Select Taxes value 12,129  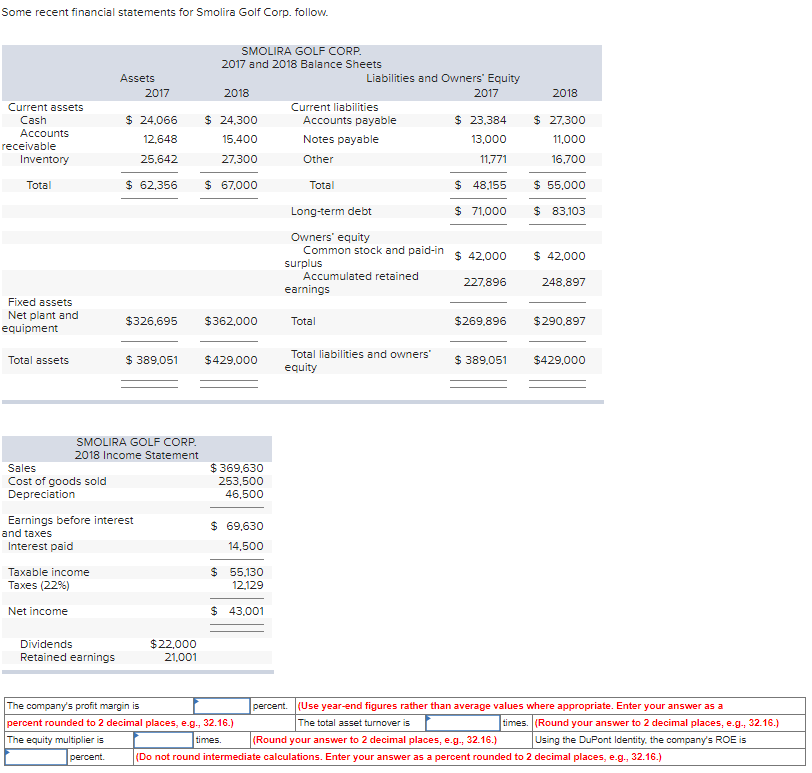point(248,585)
